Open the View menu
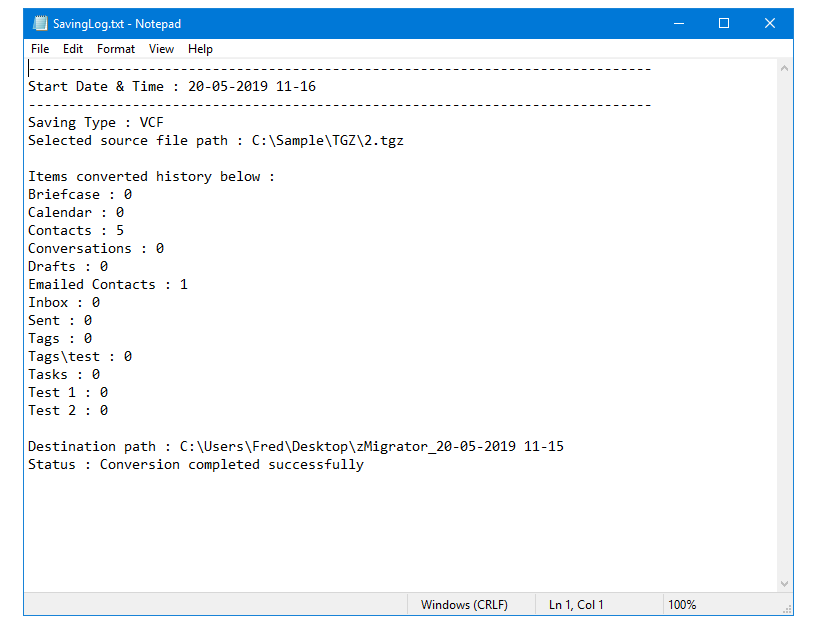 161,49
